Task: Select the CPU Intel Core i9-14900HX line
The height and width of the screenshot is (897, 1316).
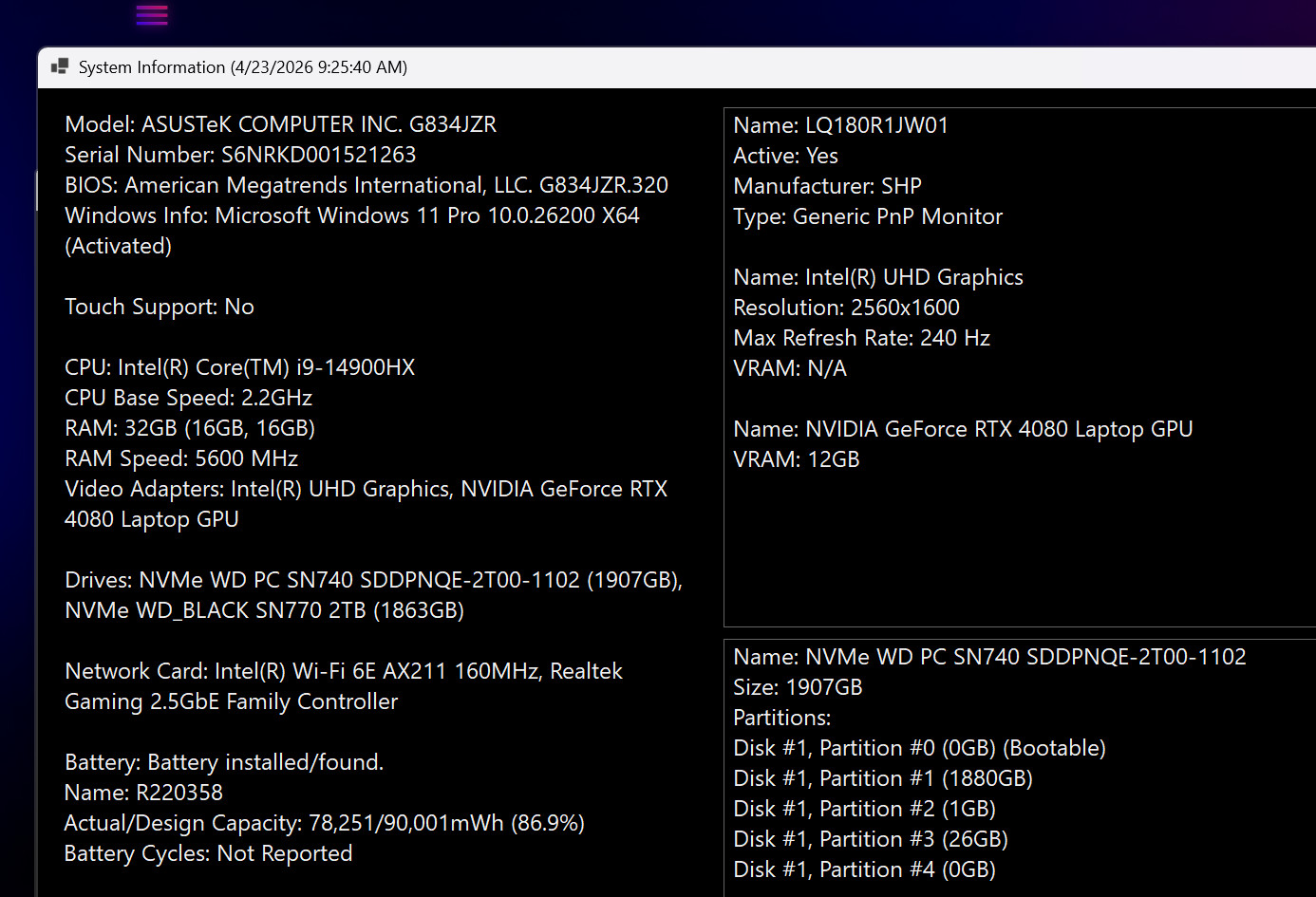Action: click(240, 367)
